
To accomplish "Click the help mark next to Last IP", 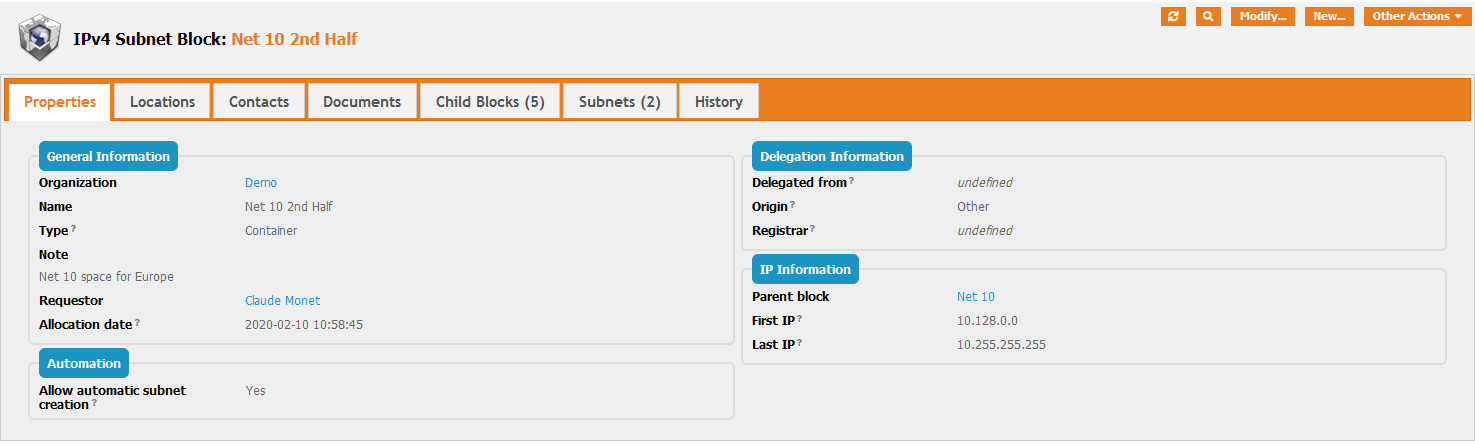I will 800,343.
